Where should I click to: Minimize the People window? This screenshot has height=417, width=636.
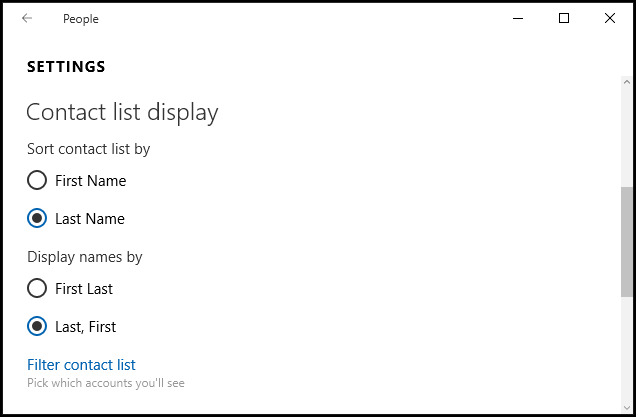(x=519, y=18)
